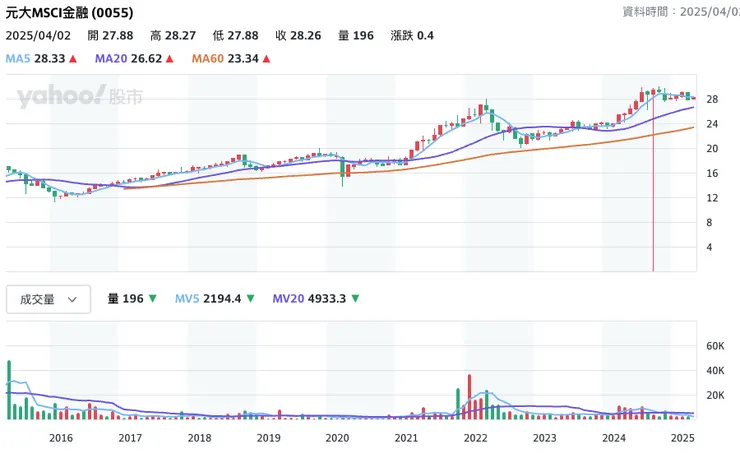
Task: Click the green down arrow beside MV20
Action: pos(355,298)
